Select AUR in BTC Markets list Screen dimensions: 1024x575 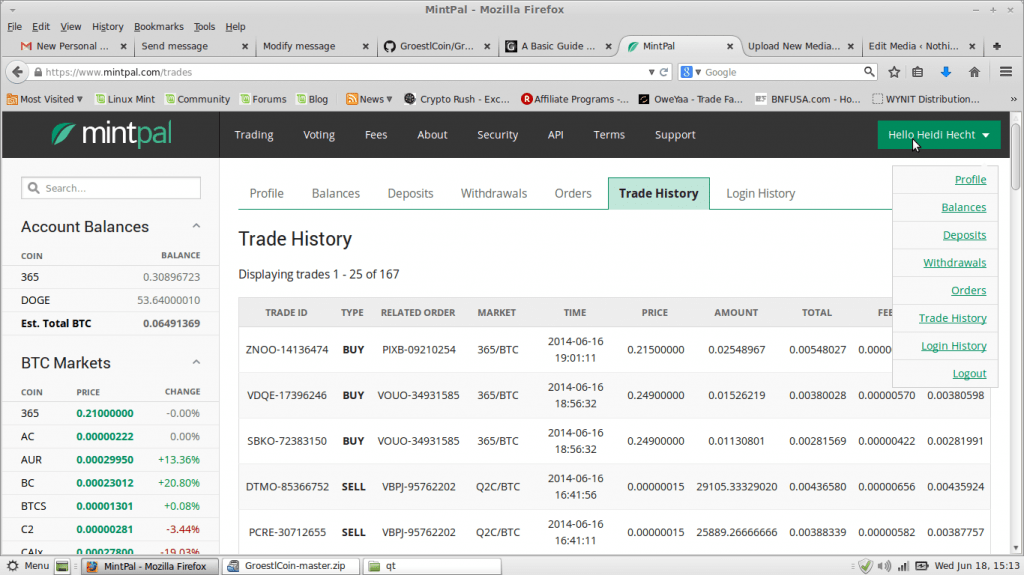[110, 459]
